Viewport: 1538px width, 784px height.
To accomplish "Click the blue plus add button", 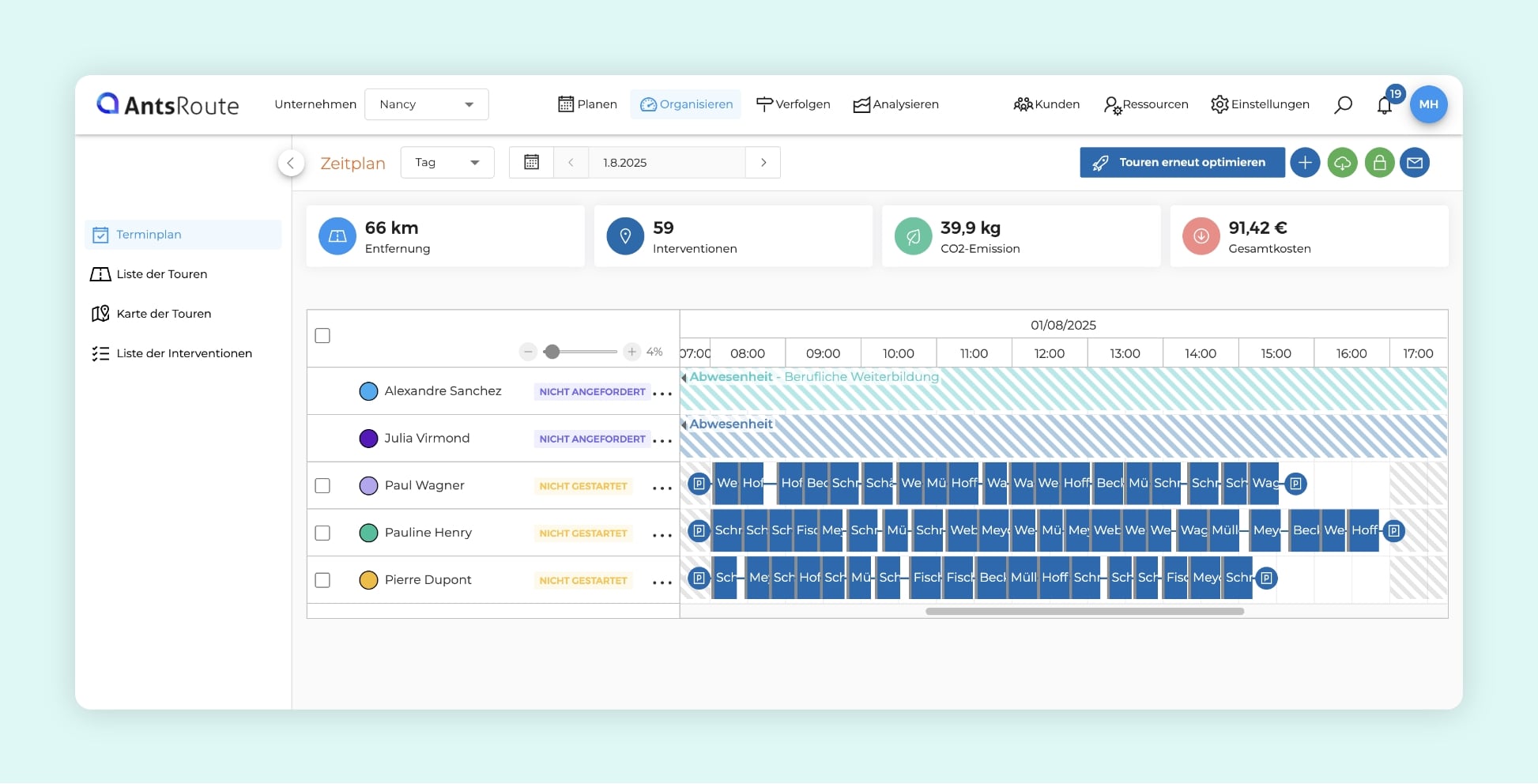I will pyautogui.click(x=1305, y=163).
